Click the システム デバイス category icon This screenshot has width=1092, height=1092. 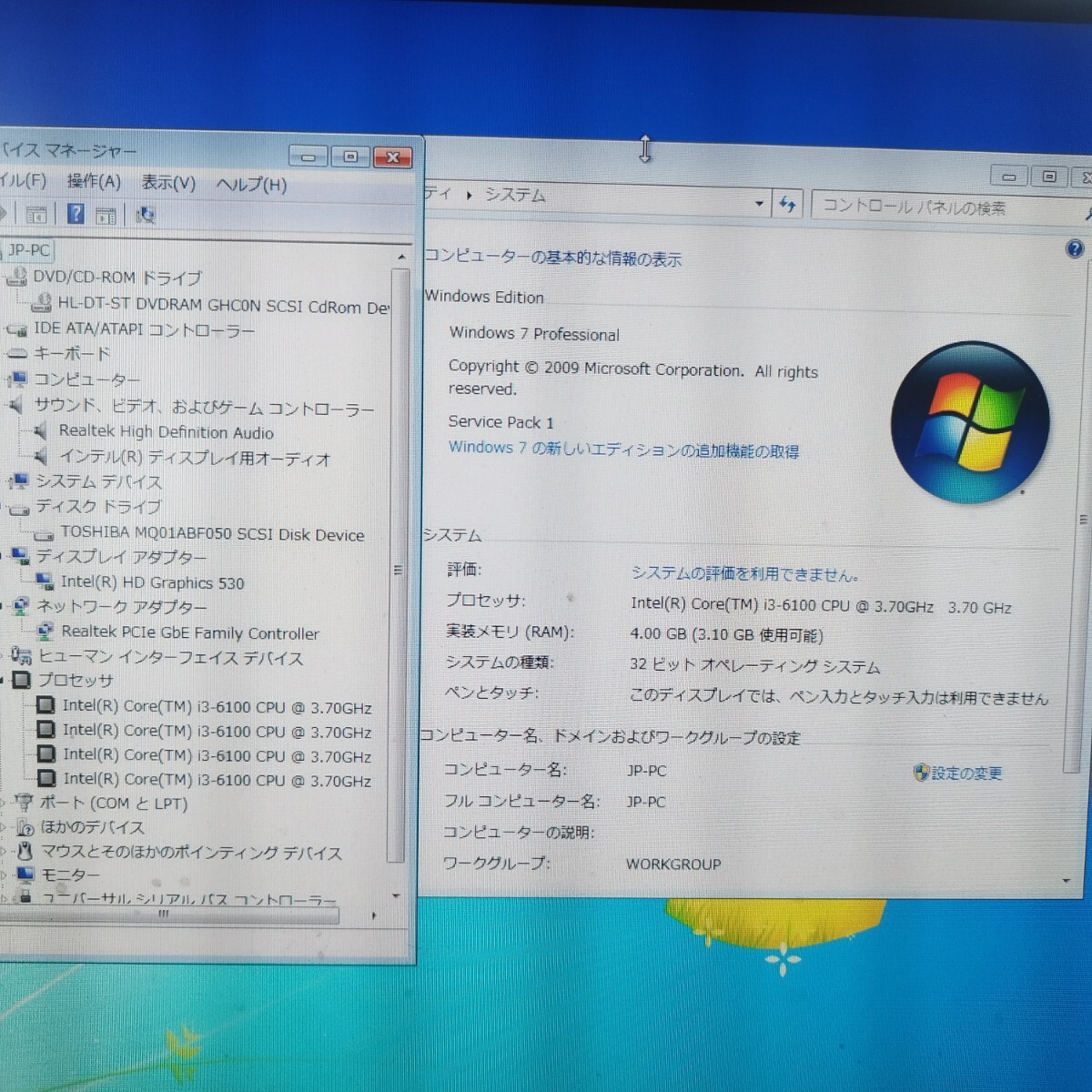(x=18, y=481)
